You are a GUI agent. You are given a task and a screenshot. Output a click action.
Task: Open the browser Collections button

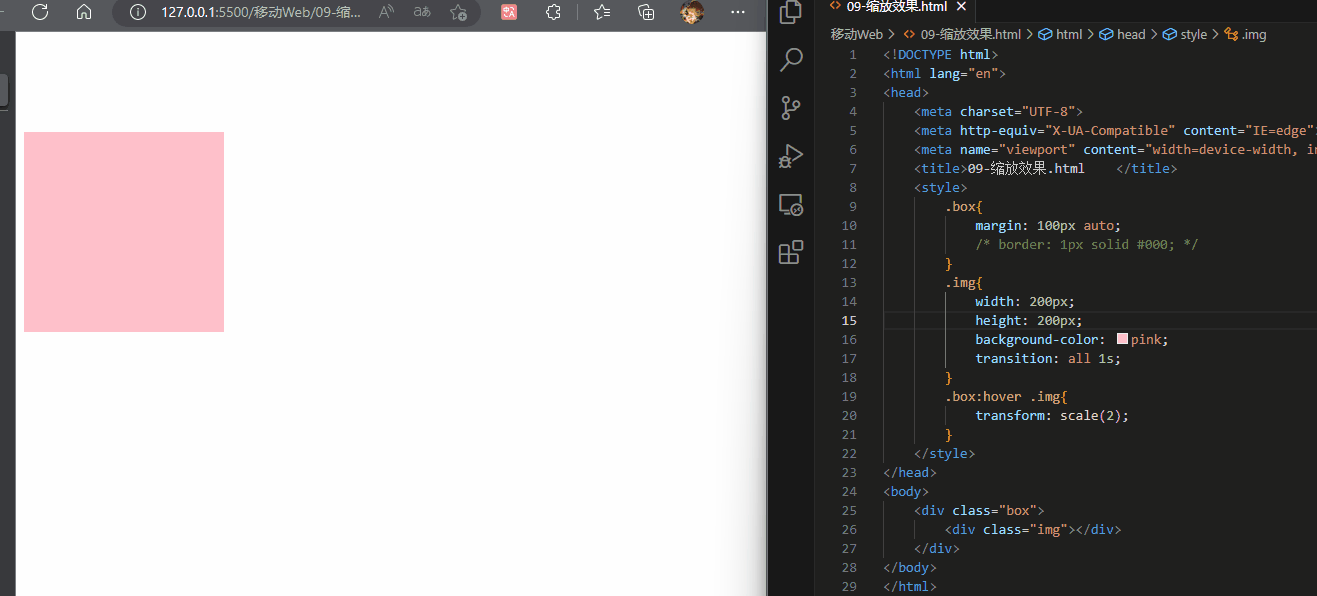(x=647, y=12)
